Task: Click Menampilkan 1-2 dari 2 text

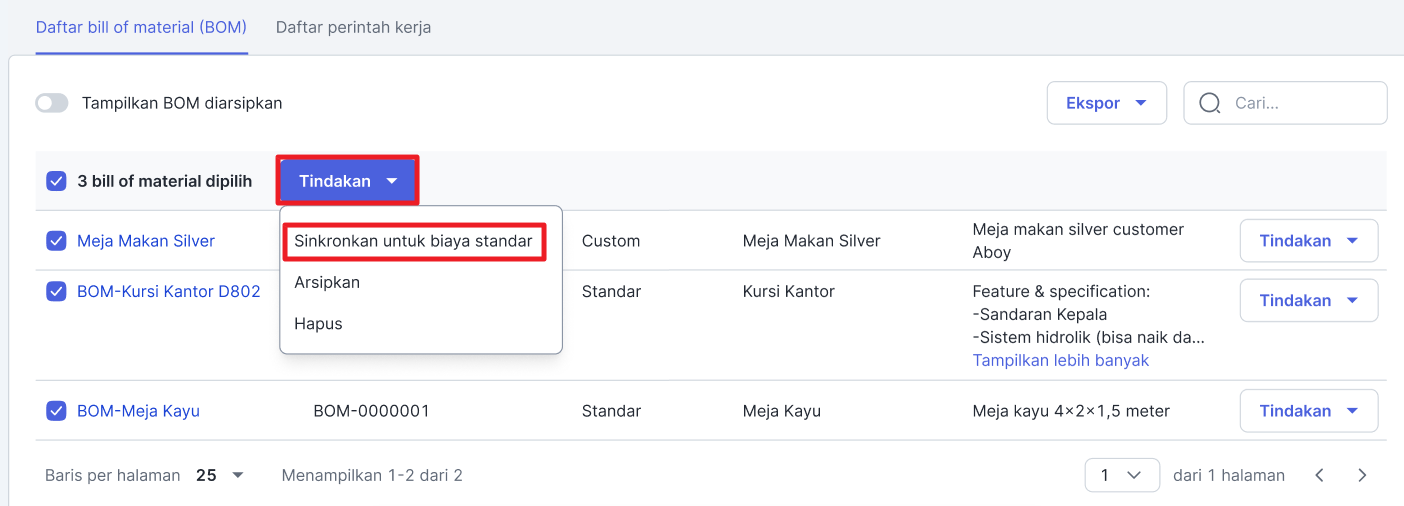Action: (372, 476)
